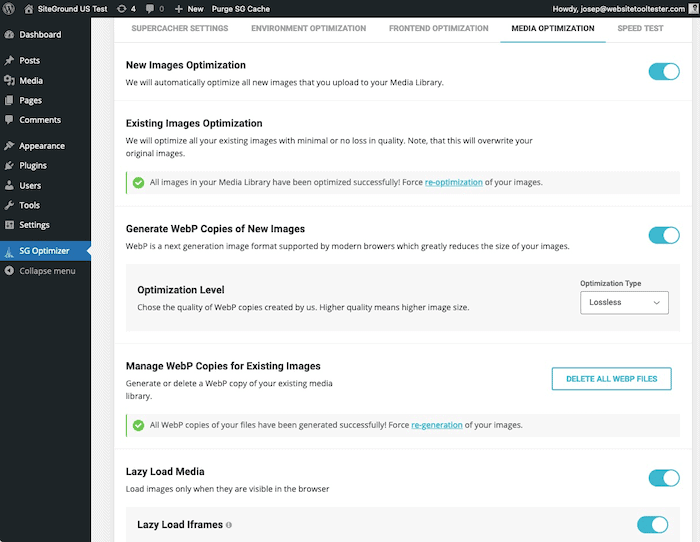Click the Posts pin icon
This screenshot has width=700, height=542.
pyautogui.click(x=9, y=60)
